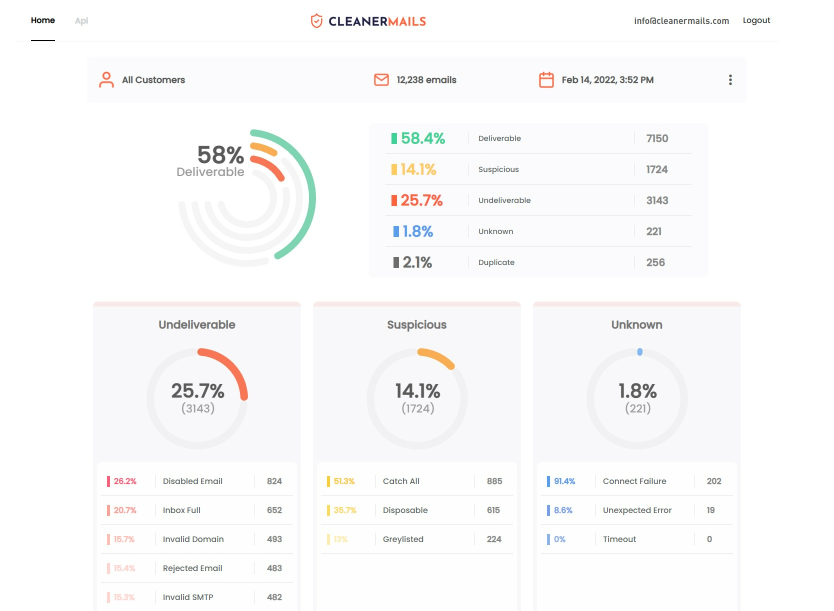Click the info@cleanermails.com account link
Viewport: 834px width, 611px height.
(x=681, y=21)
